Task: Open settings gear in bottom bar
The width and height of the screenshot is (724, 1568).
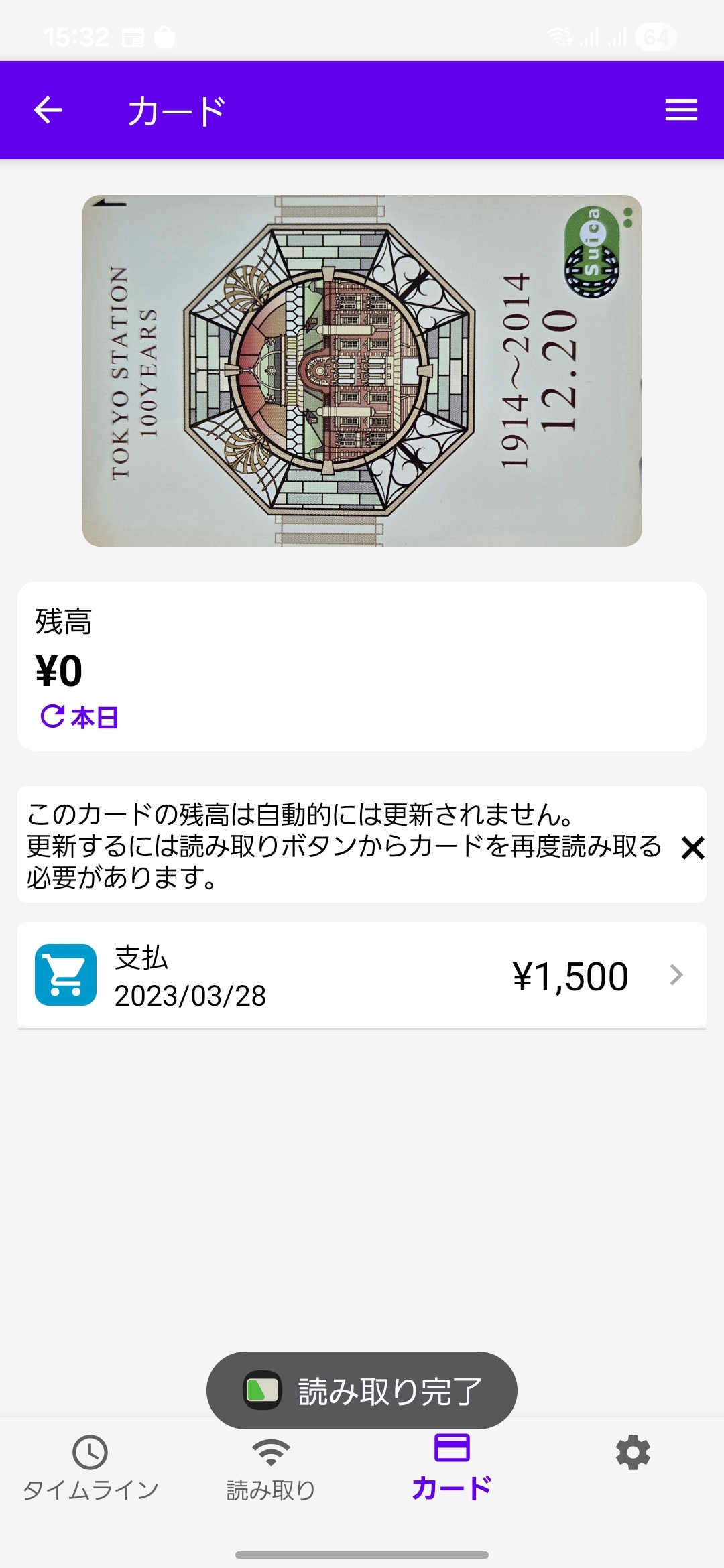Action: click(633, 1453)
